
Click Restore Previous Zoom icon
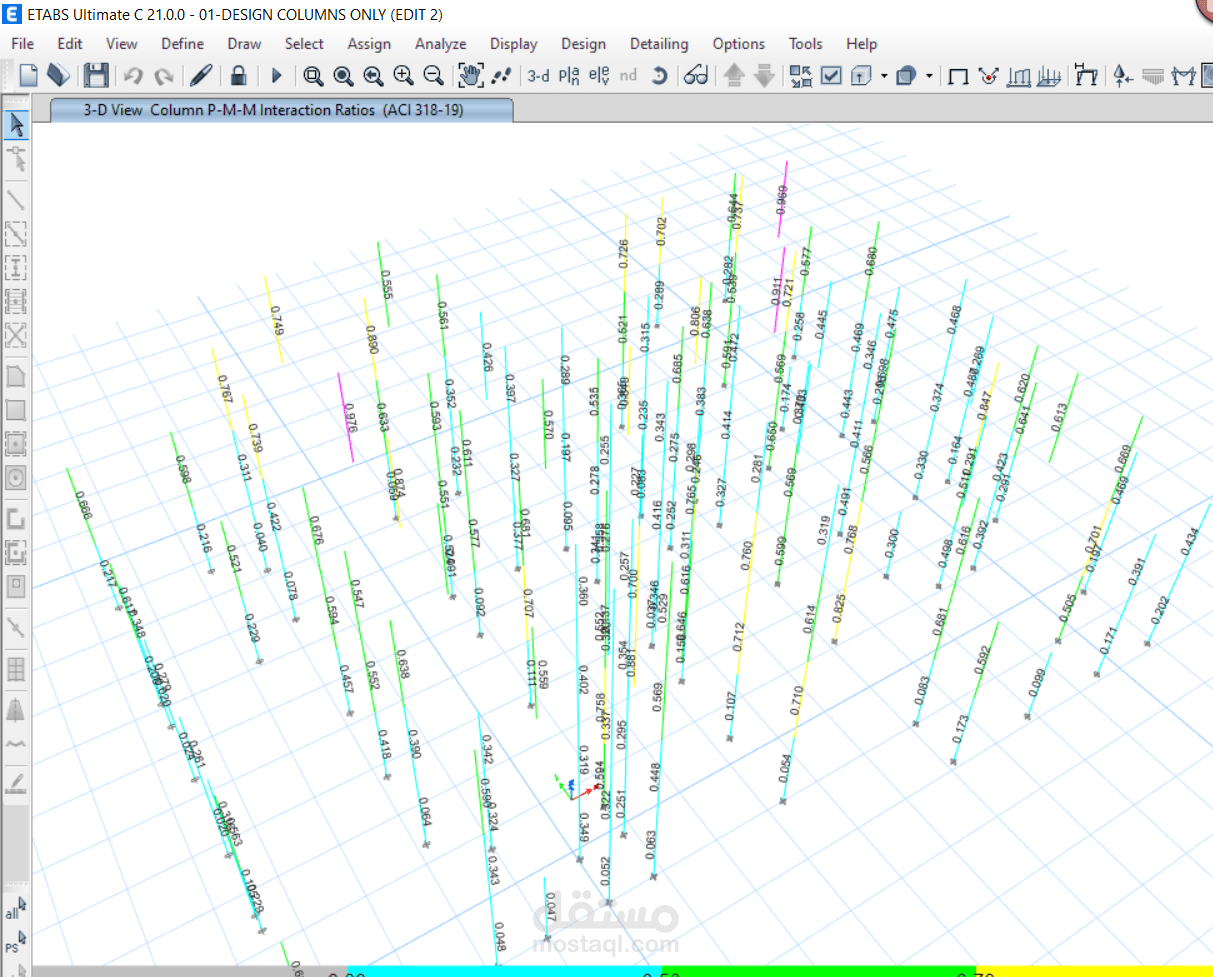coord(373,75)
